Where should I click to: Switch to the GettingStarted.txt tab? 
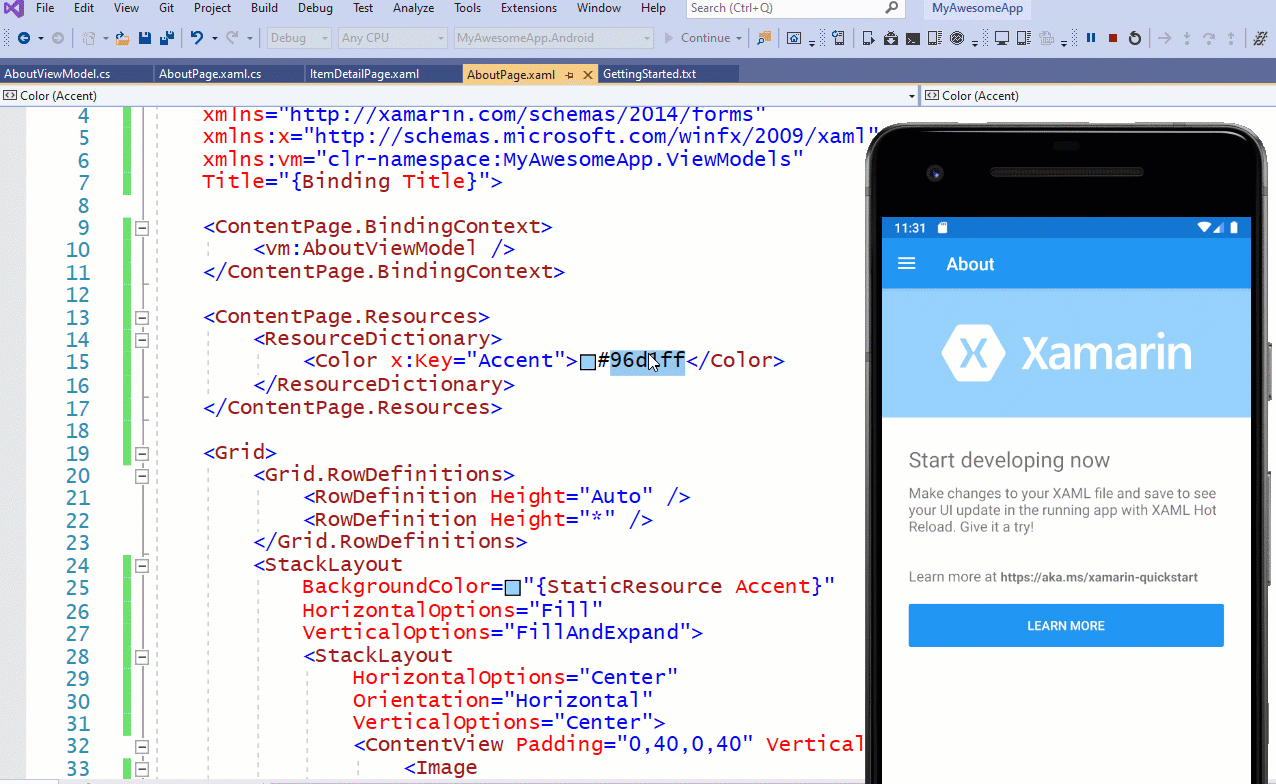click(x=668, y=75)
